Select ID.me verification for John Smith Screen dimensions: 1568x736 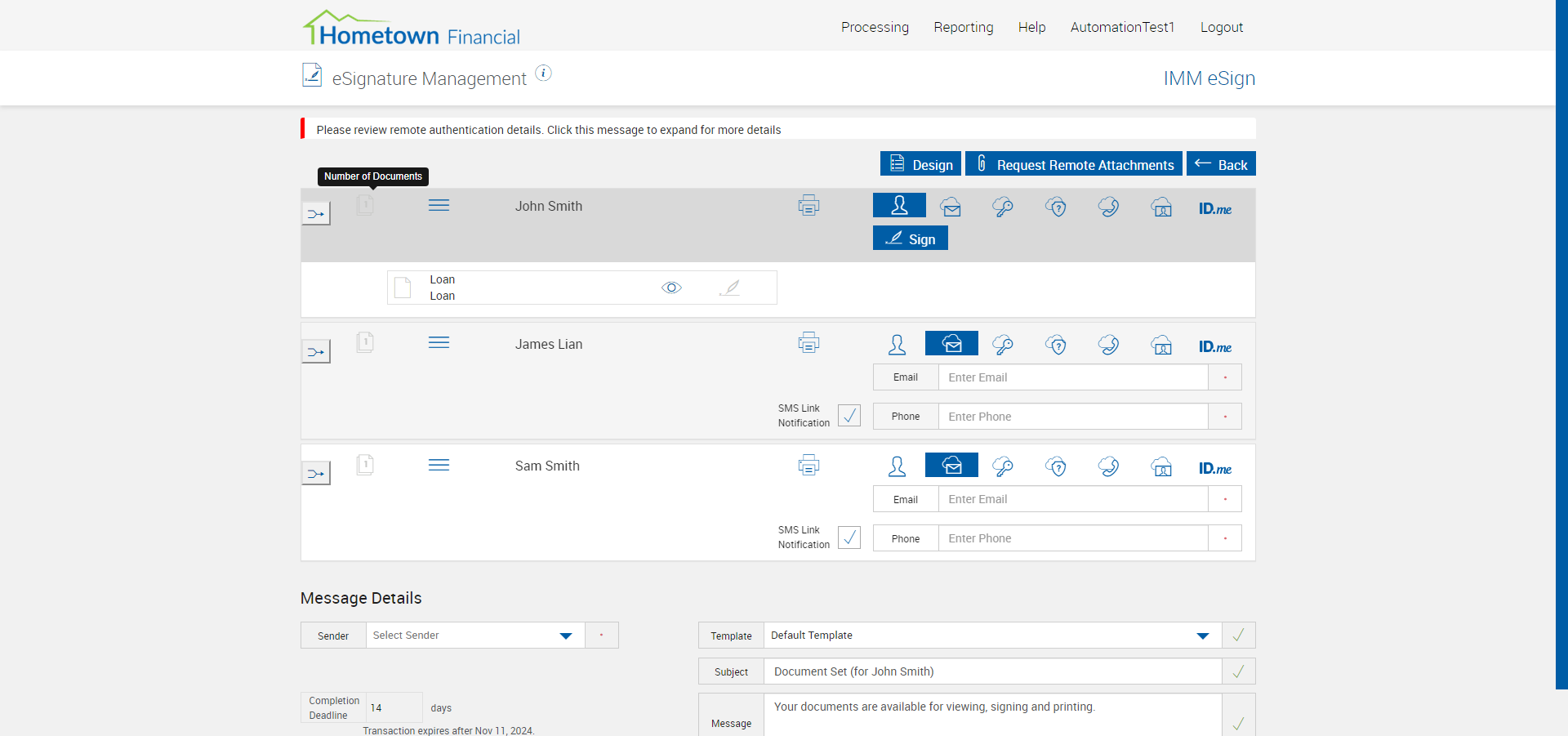coord(1215,208)
